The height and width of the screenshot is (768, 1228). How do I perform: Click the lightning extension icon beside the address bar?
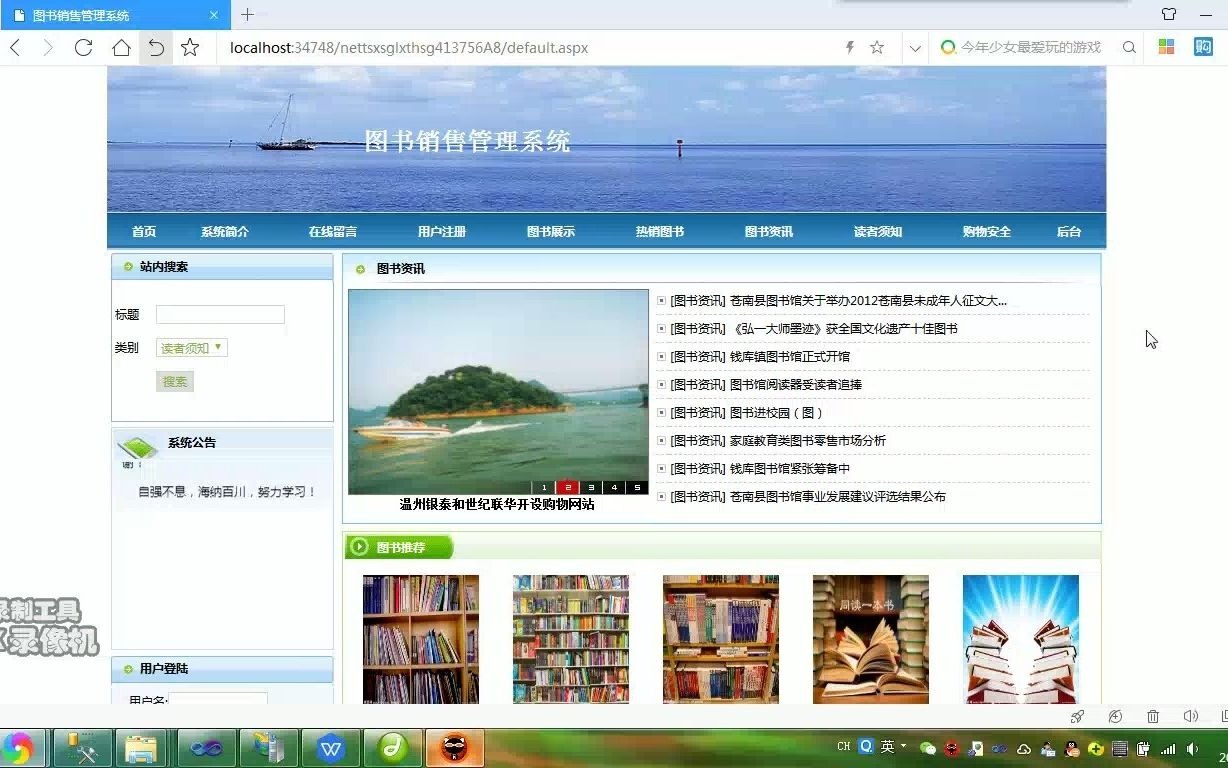click(849, 47)
